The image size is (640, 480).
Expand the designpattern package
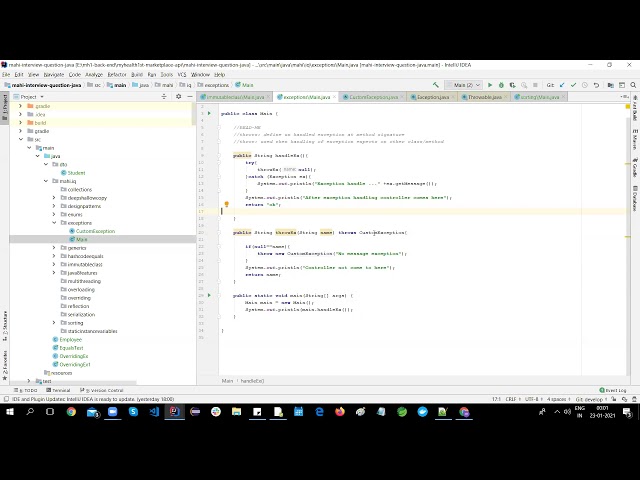point(54,206)
